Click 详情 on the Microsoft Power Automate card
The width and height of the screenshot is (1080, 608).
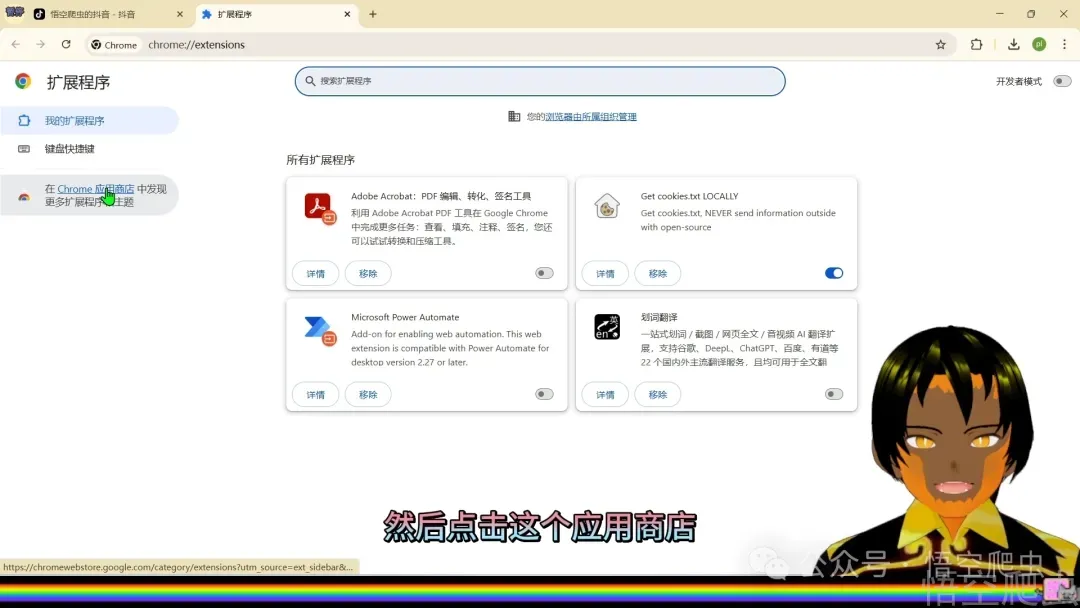(315, 393)
